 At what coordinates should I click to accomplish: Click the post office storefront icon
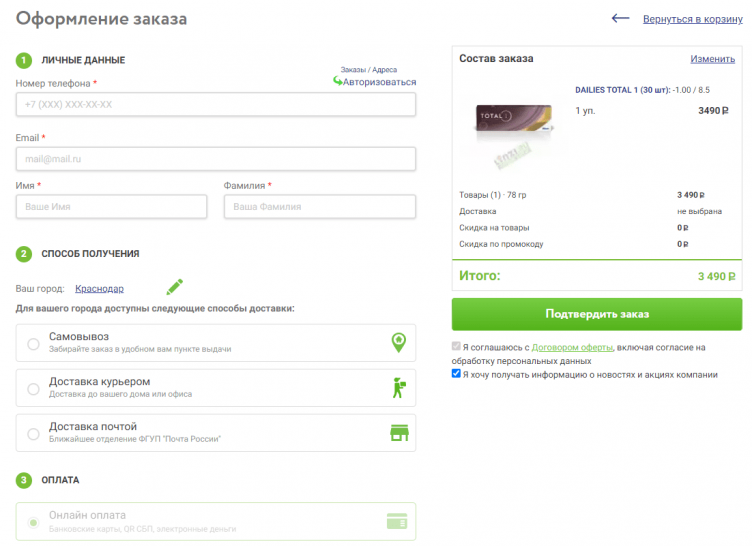[x=399, y=432]
